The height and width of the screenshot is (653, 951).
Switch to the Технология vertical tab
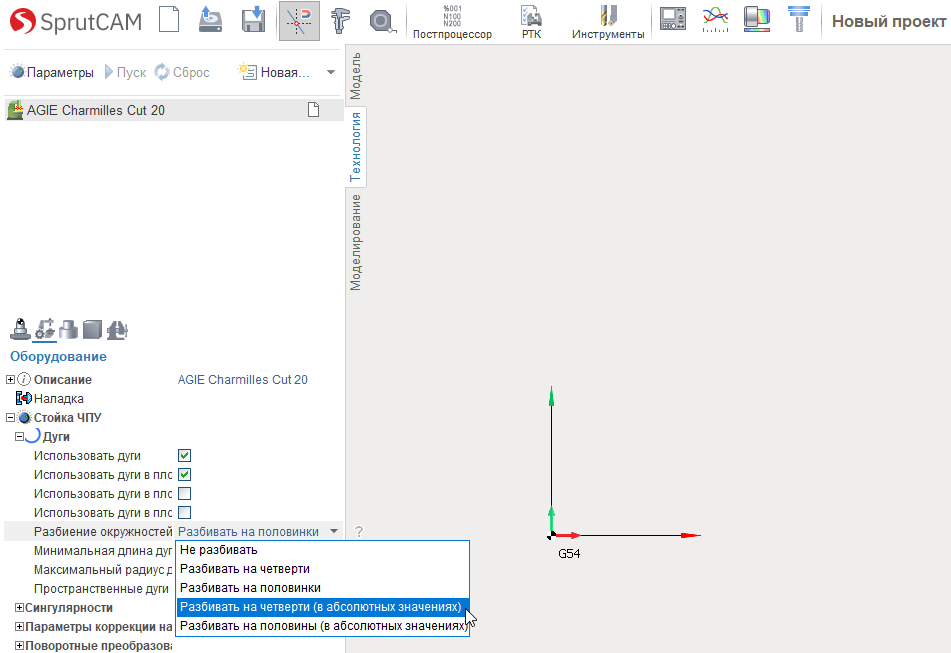pos(355,147)
